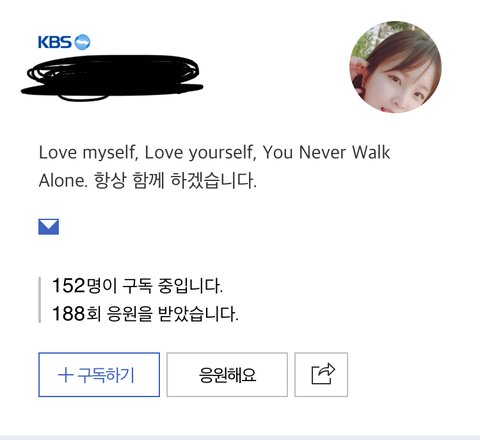
Task: Click the gray bar beside the stats
Action: coord(40,300)
